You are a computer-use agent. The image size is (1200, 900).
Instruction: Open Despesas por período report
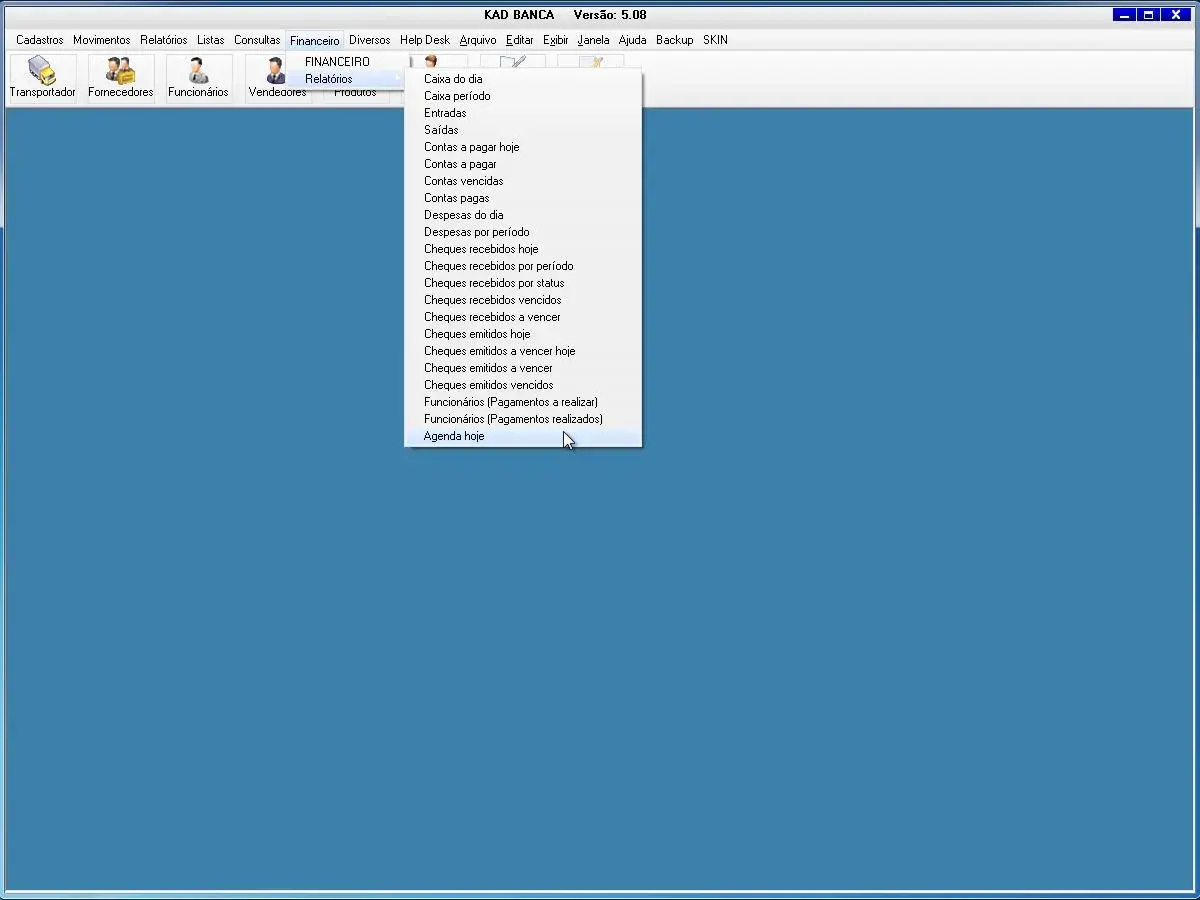click(476, 232)
